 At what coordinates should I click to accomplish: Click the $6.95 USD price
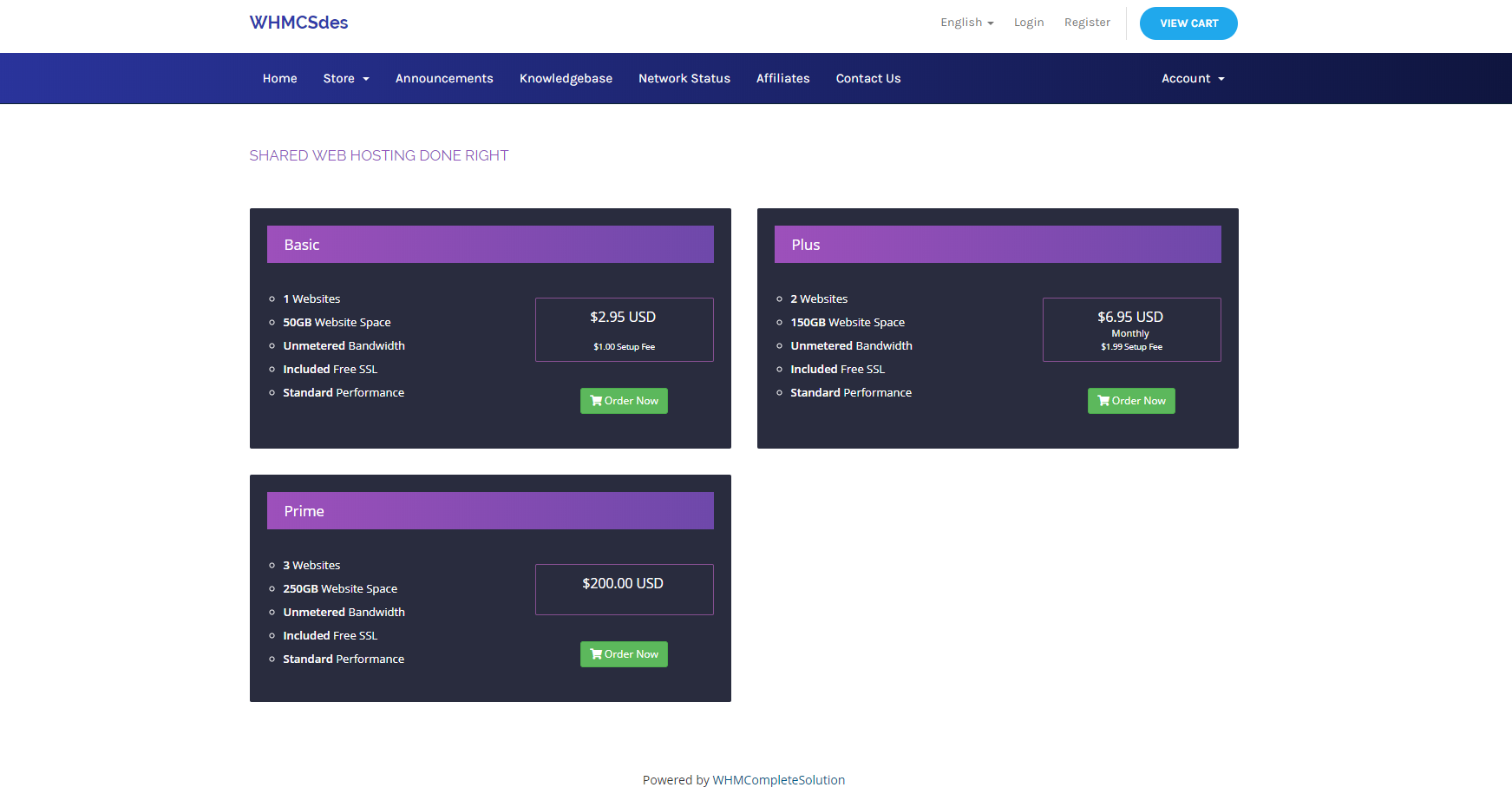(x=1130, y=317)
